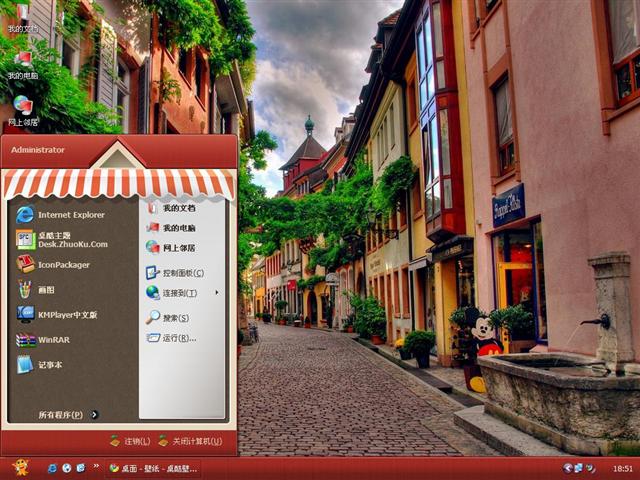This screenshot has width=640, height=480.
Task: Expand 所有程序(P) all programs
Action: (x=68, y=415)
